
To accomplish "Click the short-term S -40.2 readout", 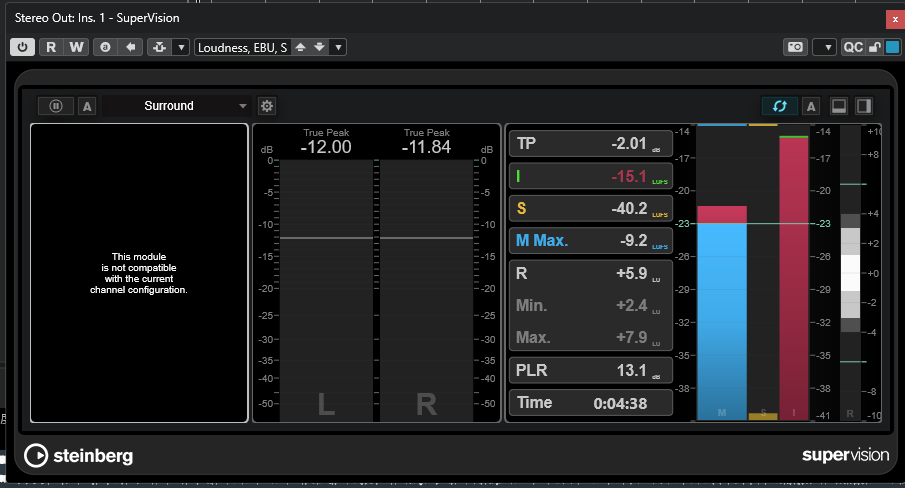I will point(591,208).
